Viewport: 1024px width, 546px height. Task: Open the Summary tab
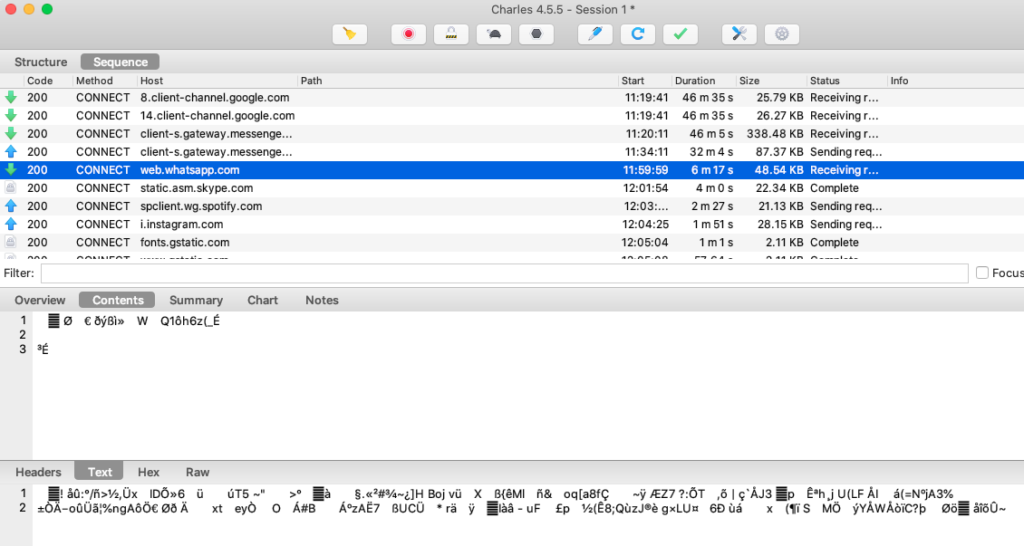(x=196, y=300)
